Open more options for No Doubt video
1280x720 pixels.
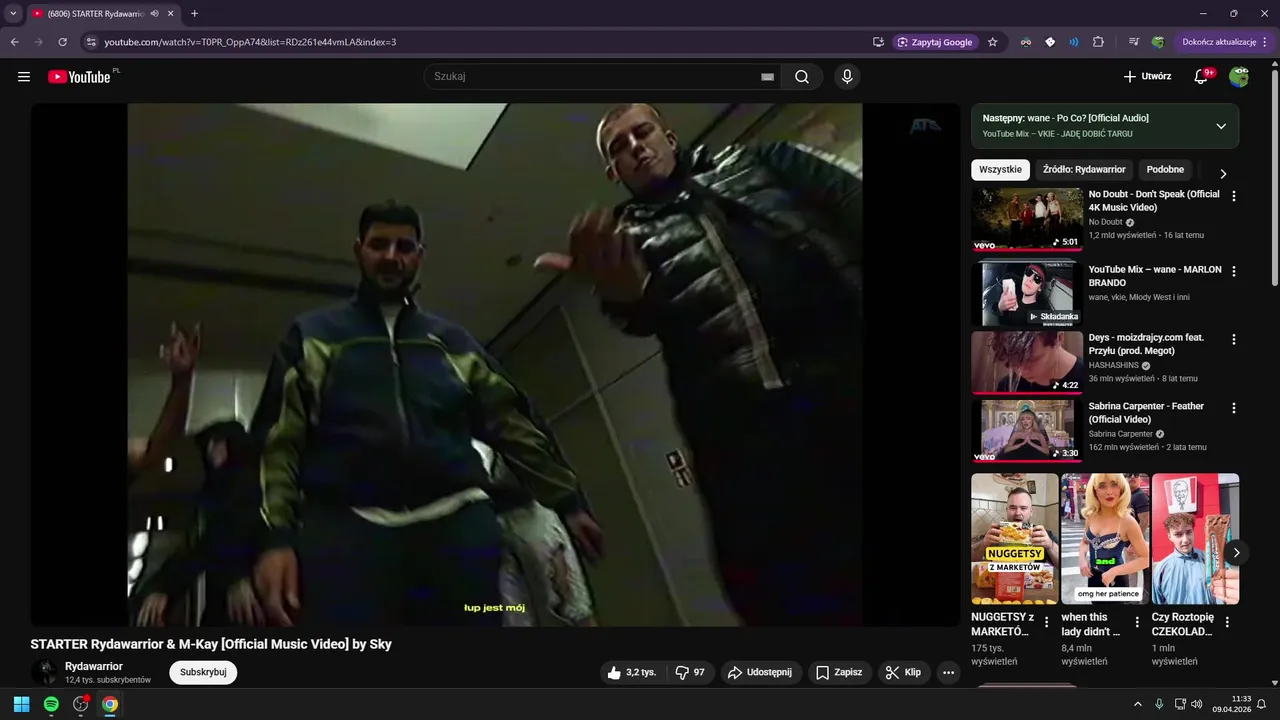click(x=1233, y=196)
